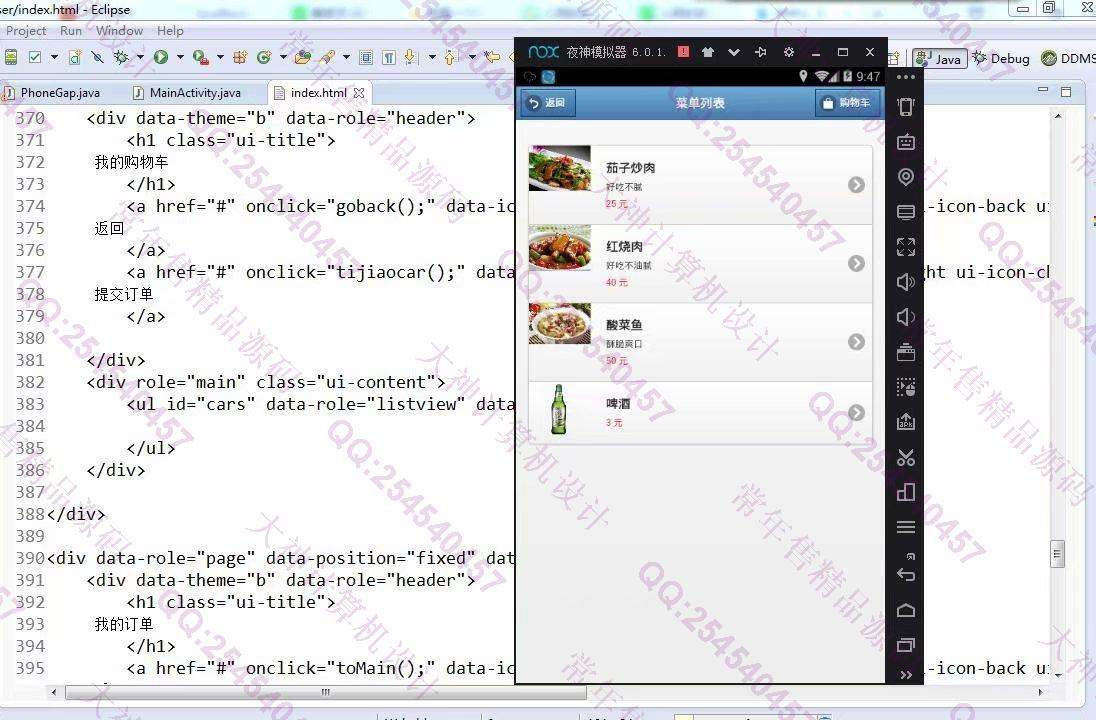Click the Open Type folder toolbar icon
Viewport: 1096px width, 720px height.
303,57
